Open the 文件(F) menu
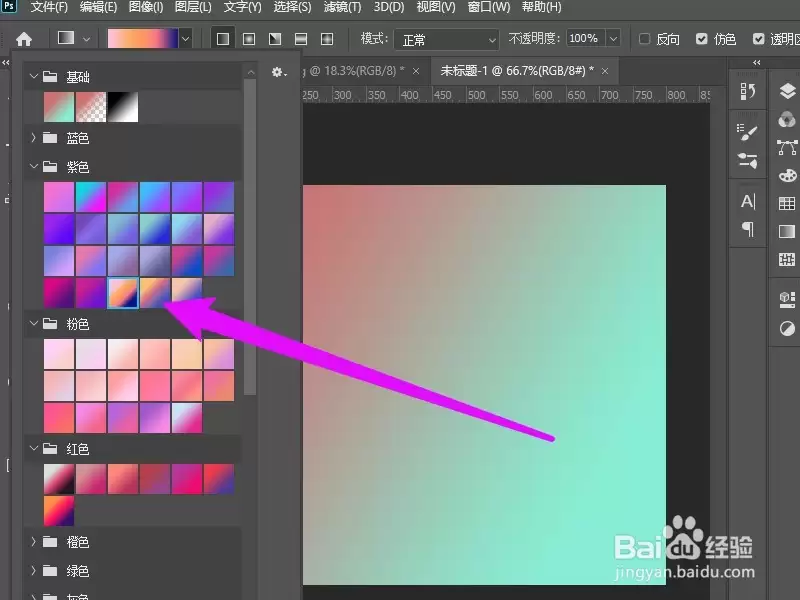 (49, 7)
